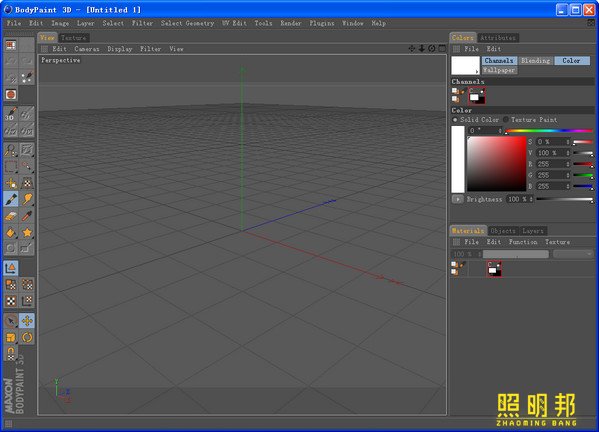The image size is (599, 432).
Task: Click the Smear/dodge hand tool icon
Action: click(27, 199)
